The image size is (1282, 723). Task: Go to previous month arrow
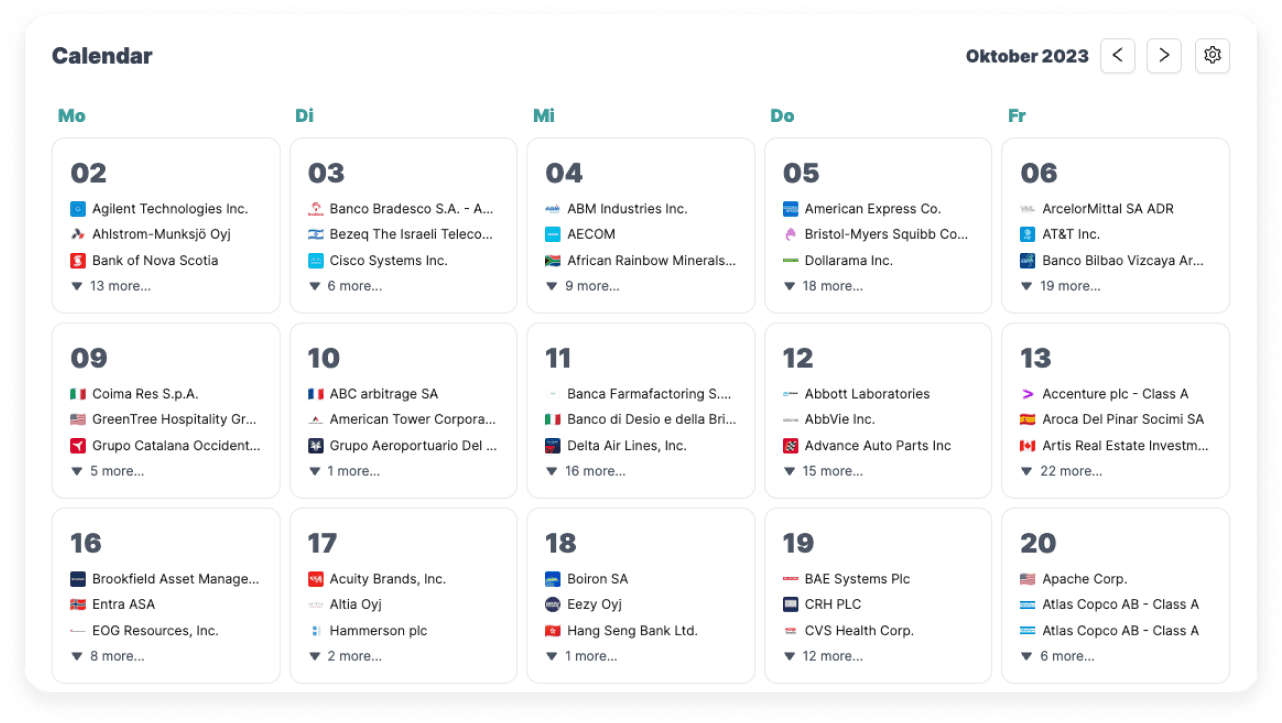pyautogui.click(x=1117, y=56)
